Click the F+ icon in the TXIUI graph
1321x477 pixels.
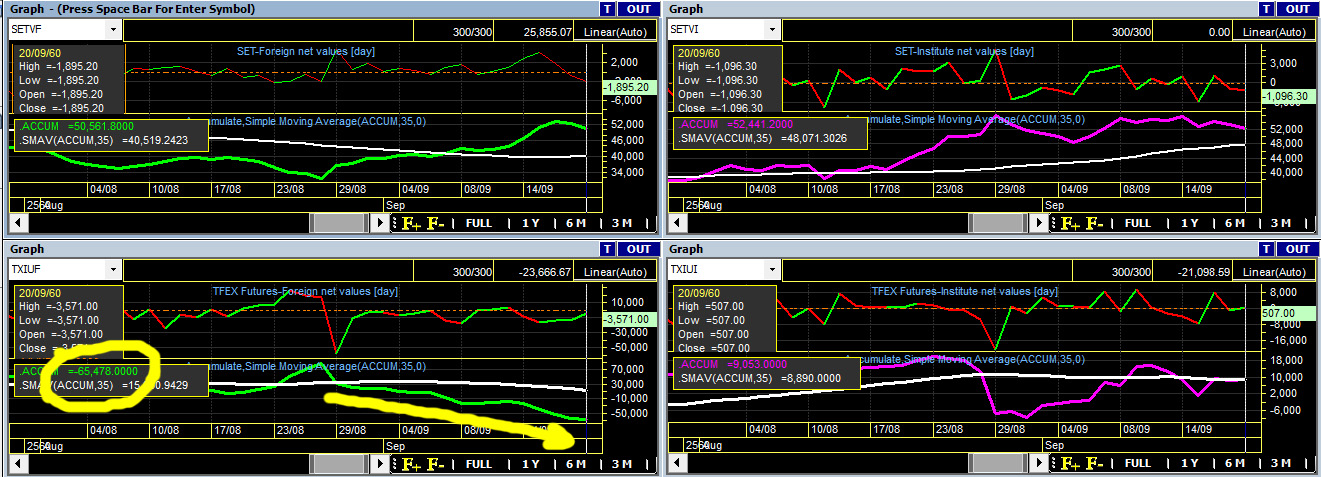tap(1071, 464)
